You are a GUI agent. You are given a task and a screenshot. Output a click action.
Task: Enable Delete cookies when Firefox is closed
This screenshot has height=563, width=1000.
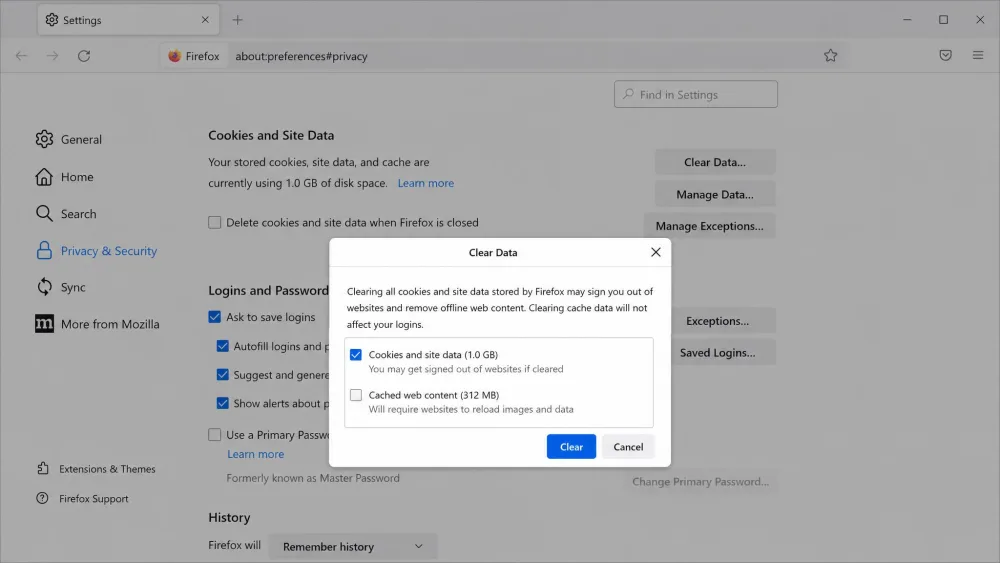(214, 223)
